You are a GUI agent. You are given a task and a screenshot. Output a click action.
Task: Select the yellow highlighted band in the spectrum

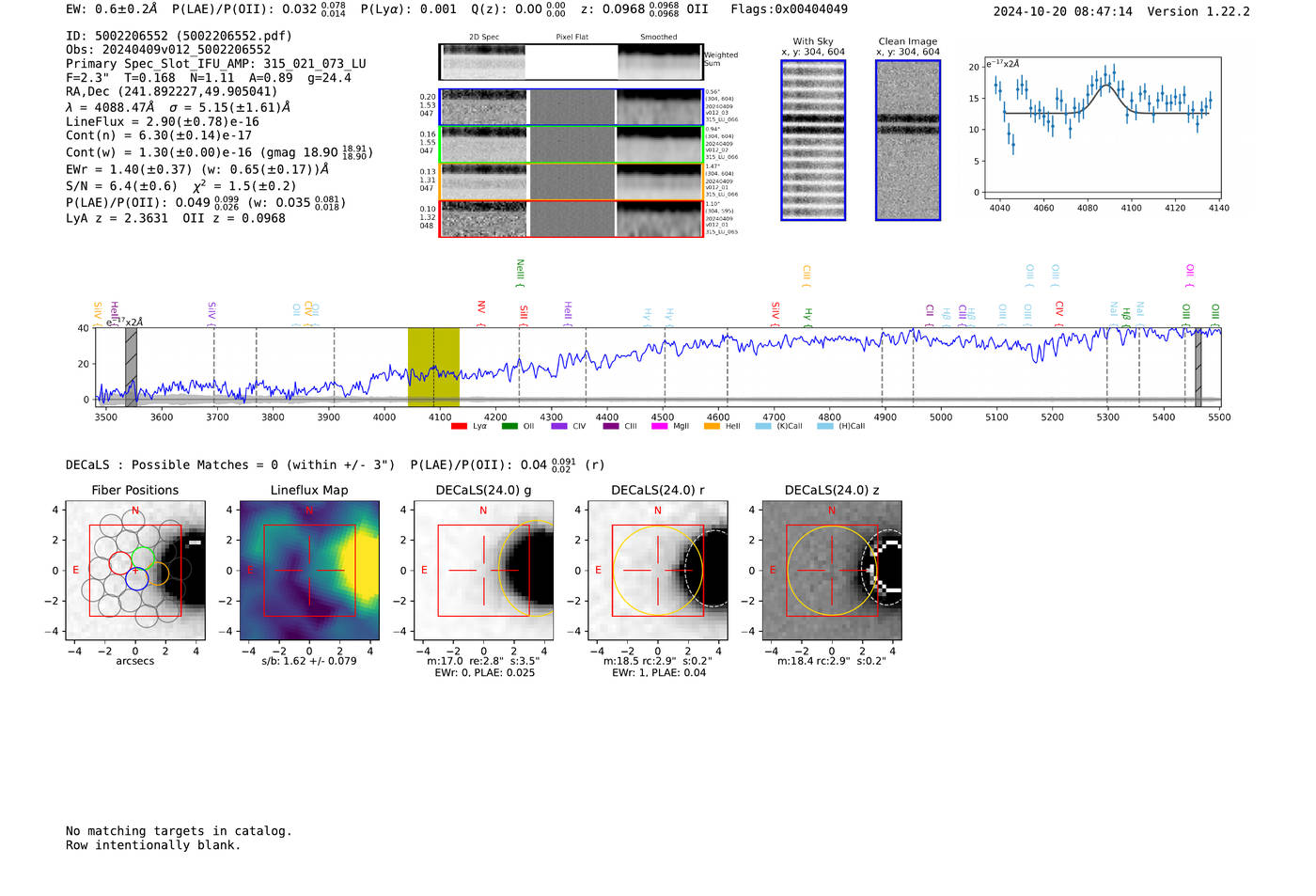click(x=433, y=367)
